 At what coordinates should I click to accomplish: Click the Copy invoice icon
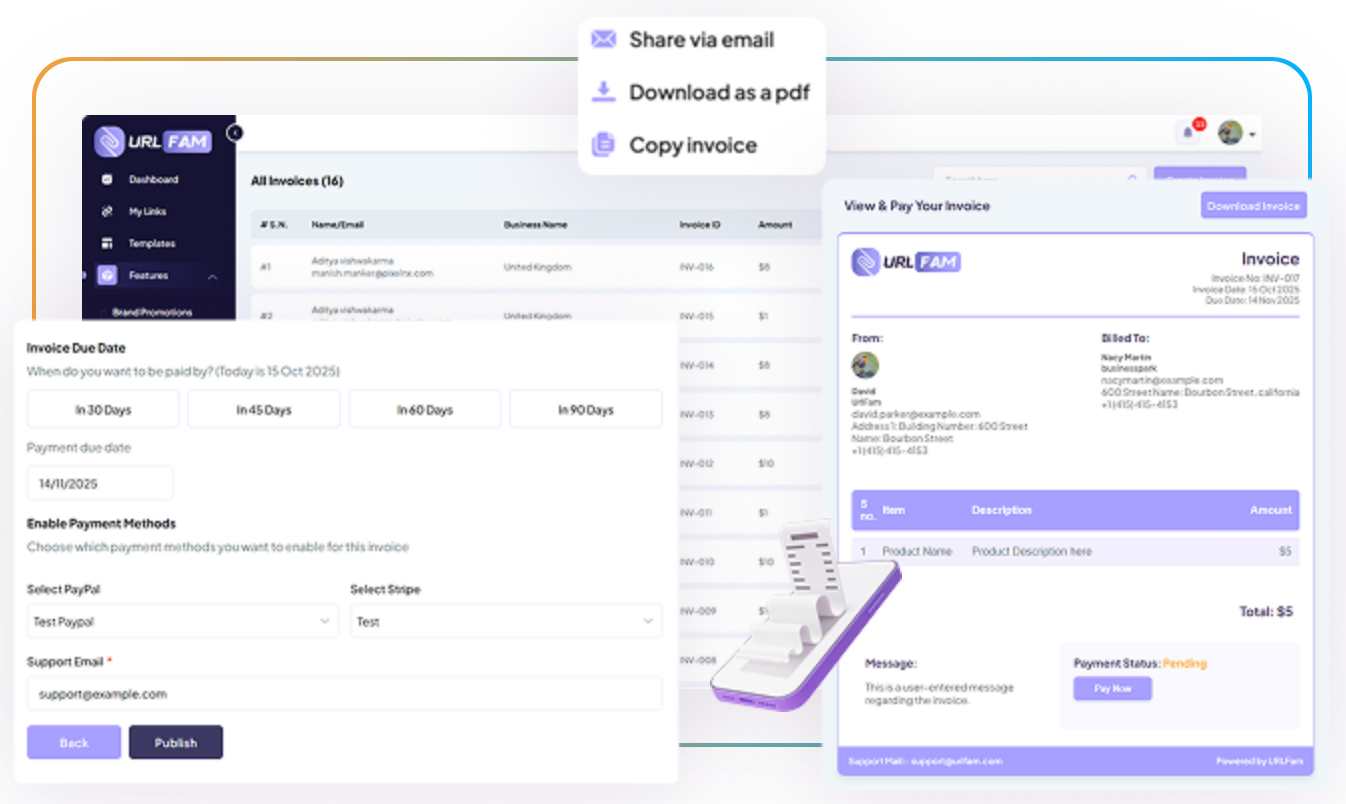coord(603,145)
